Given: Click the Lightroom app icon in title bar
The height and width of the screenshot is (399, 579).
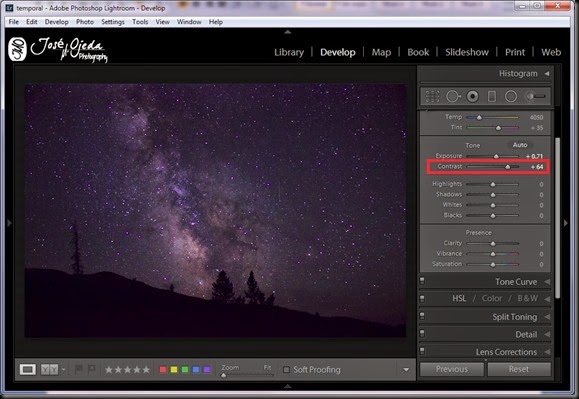Looking at the screenshot, I should [x=9, y=8].
